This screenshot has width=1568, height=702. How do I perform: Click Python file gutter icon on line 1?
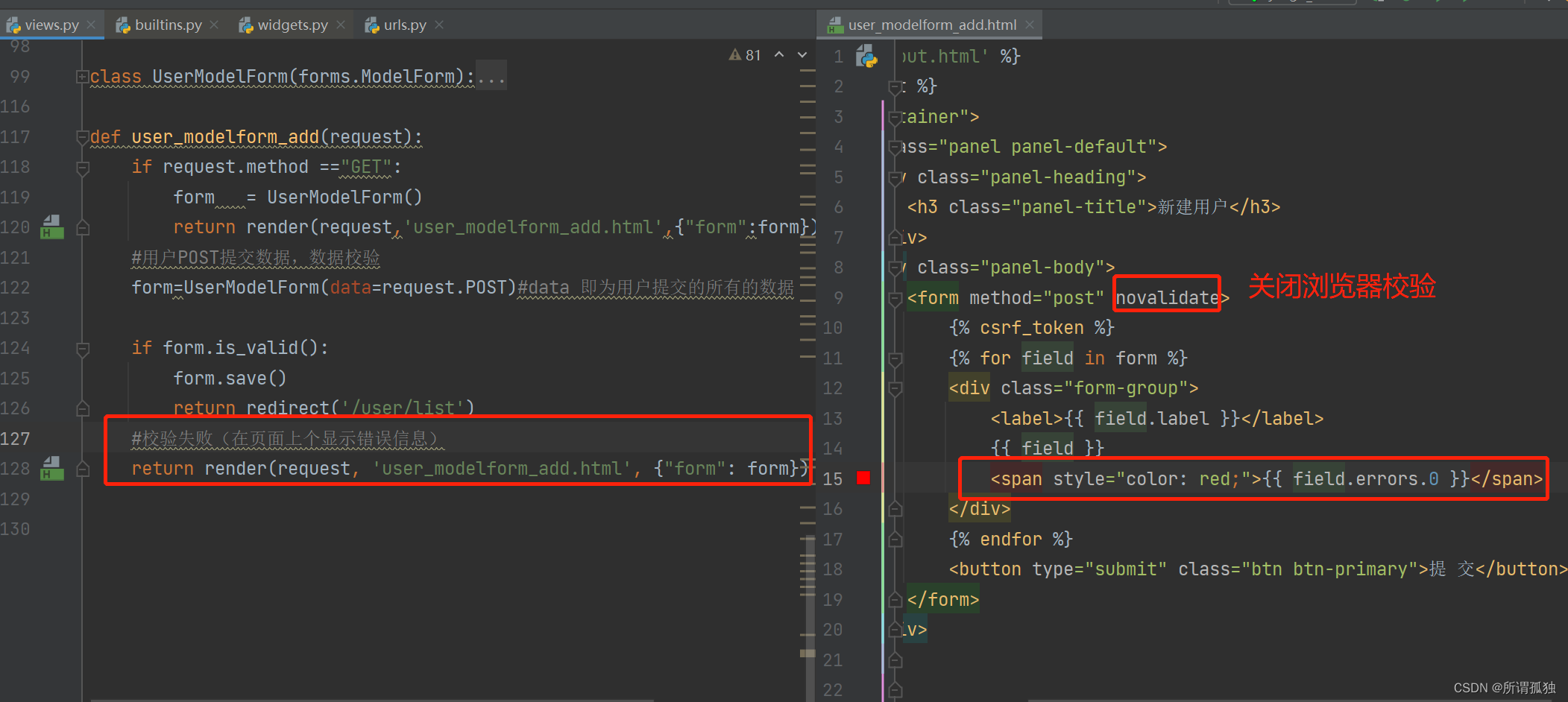866,56
